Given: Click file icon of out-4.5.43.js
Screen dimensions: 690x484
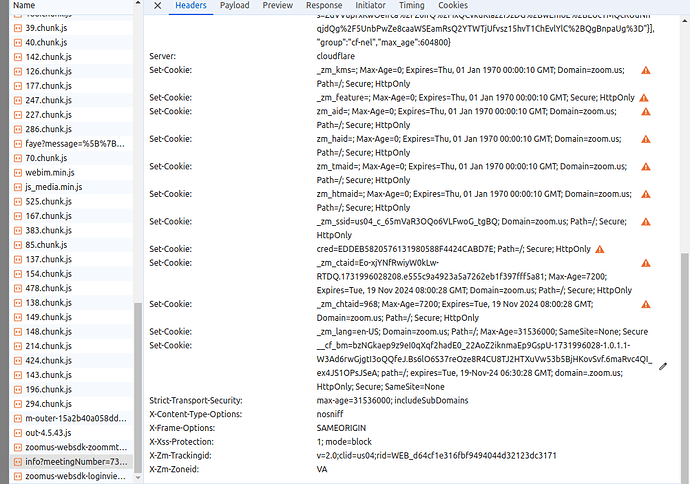Looking at the screenshot, I should (18, 433).
